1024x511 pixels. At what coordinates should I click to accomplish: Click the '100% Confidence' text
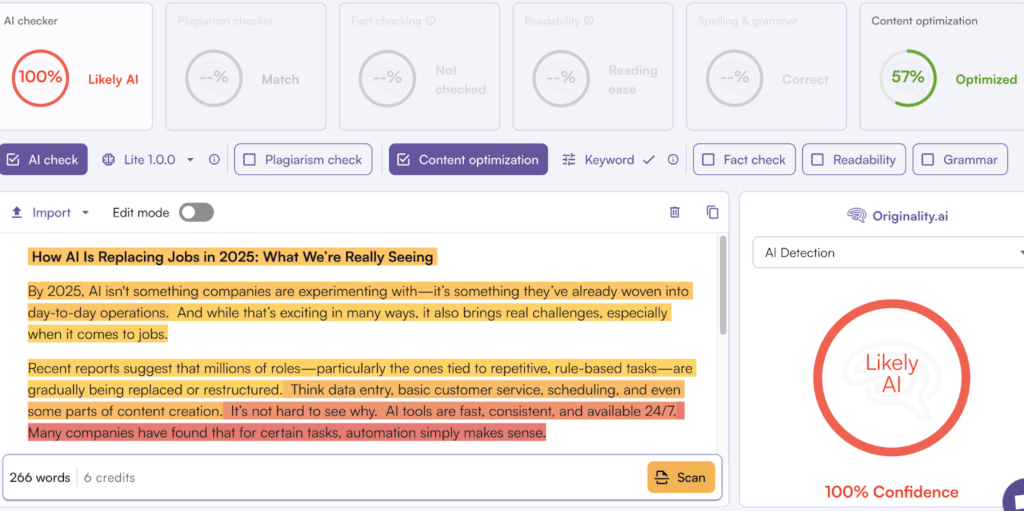[891, 492]
